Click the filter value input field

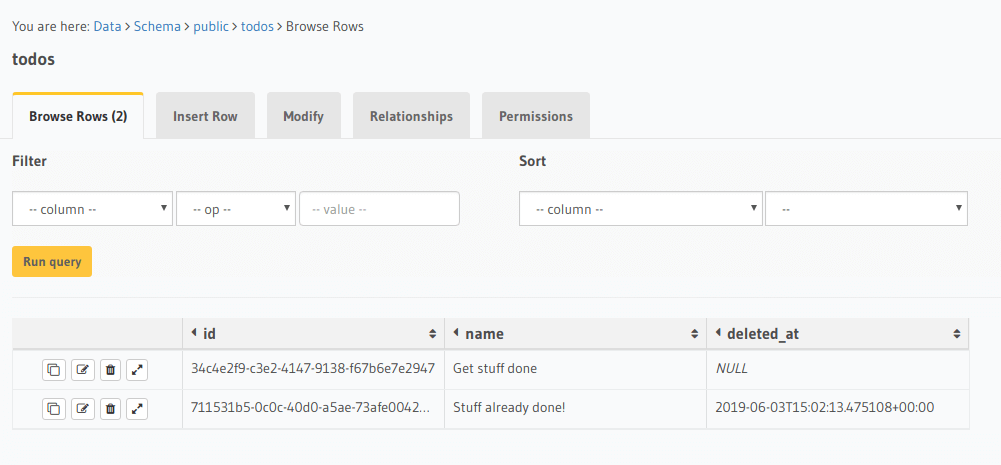379,209
